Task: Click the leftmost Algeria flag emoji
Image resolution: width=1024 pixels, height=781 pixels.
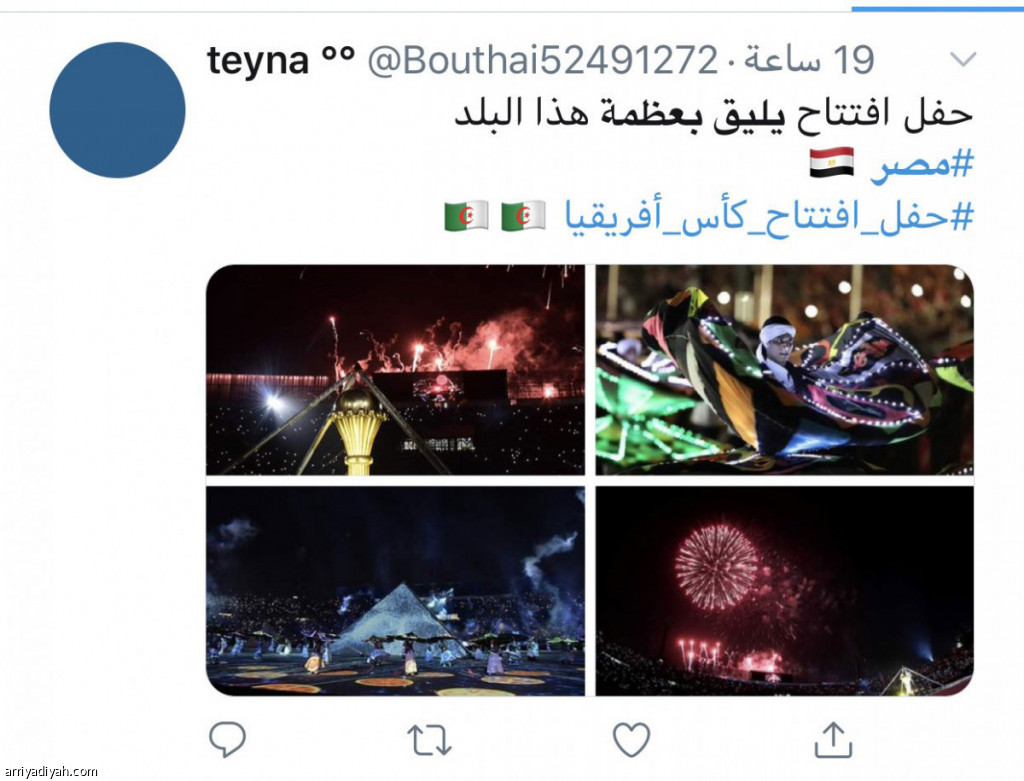Action: click(466, 215)
